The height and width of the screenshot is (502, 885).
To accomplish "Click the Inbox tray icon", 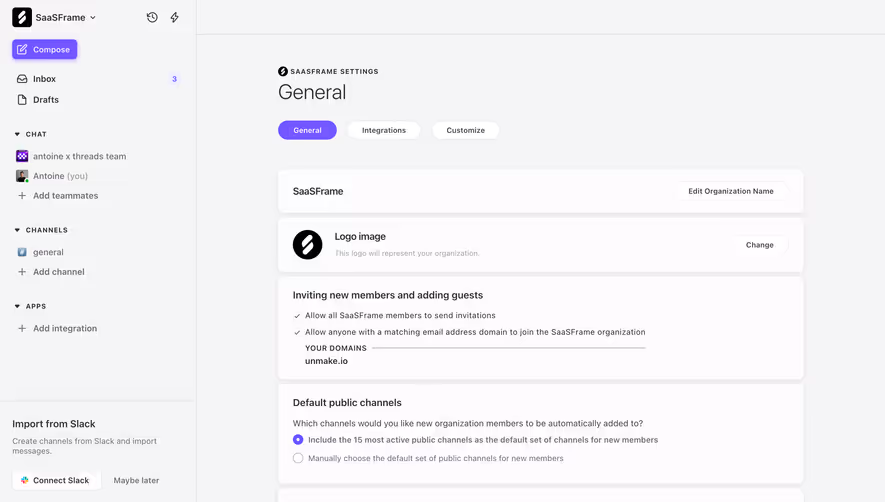I will [22, 79].
